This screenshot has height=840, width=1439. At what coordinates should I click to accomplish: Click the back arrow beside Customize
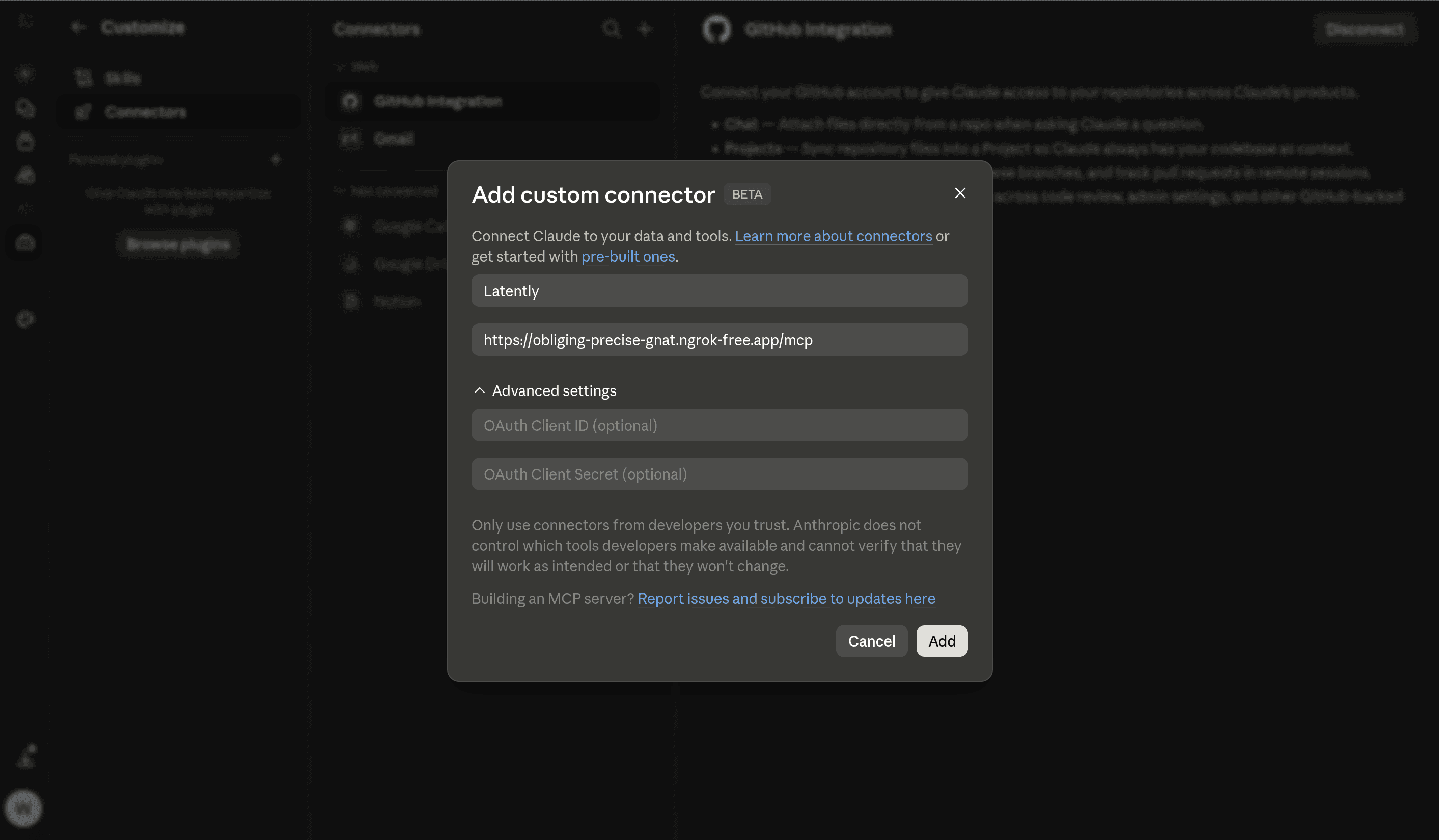click(x=78, y=27)
